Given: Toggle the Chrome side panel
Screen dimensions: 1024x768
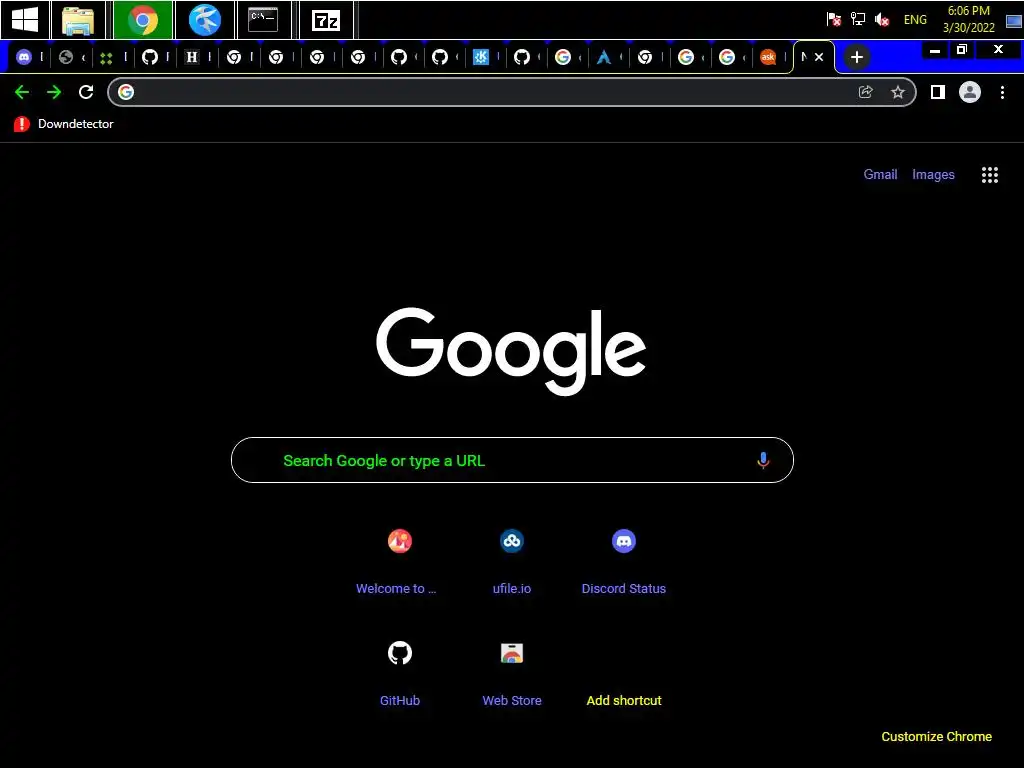Looking at the screenshot, I should [938, 92].
